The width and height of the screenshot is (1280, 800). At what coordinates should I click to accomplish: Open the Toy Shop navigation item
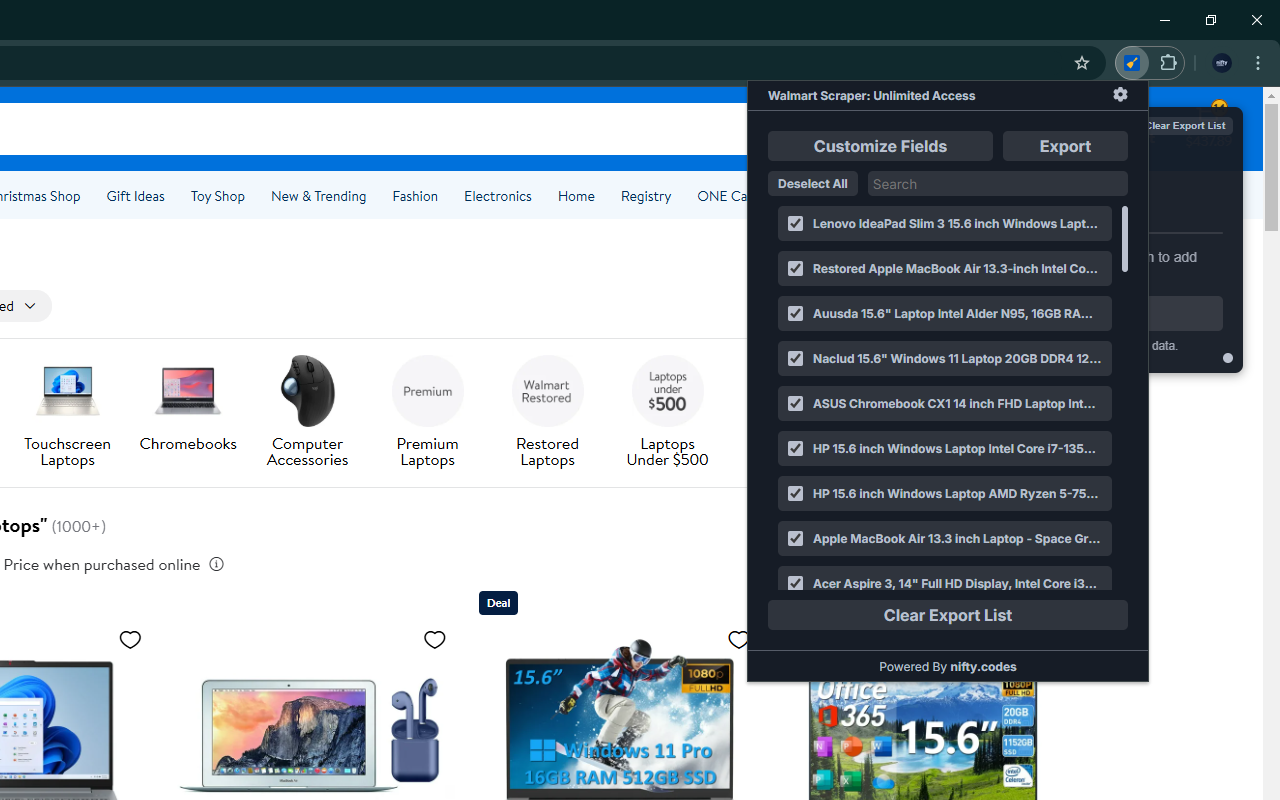(x=217, y=196)
